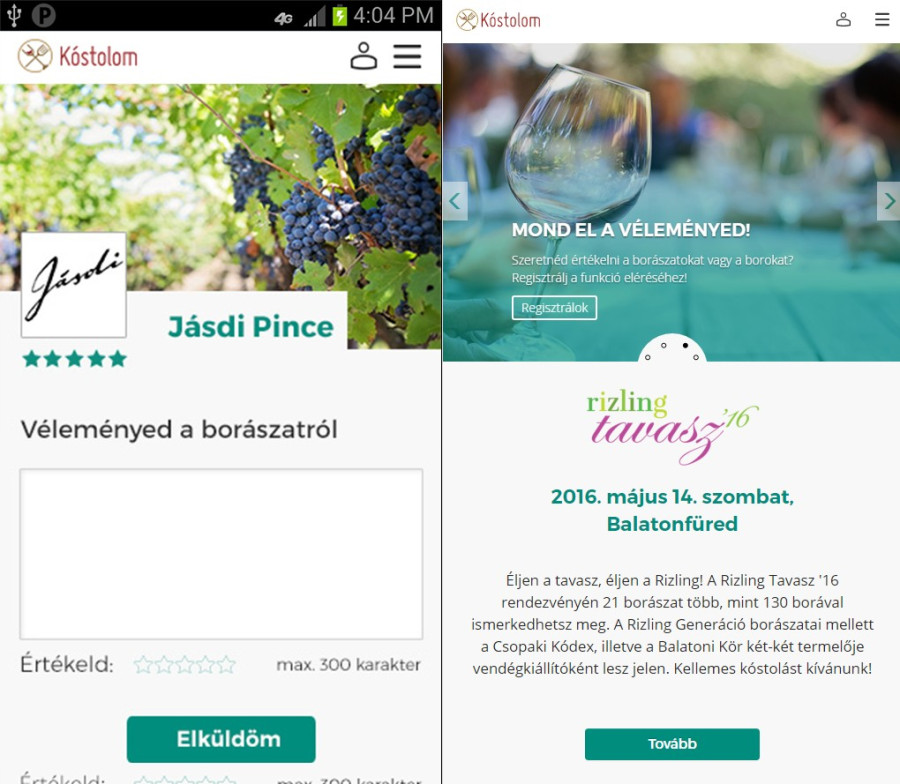Focus the winery review text area
900x784 pixels.
222,554
